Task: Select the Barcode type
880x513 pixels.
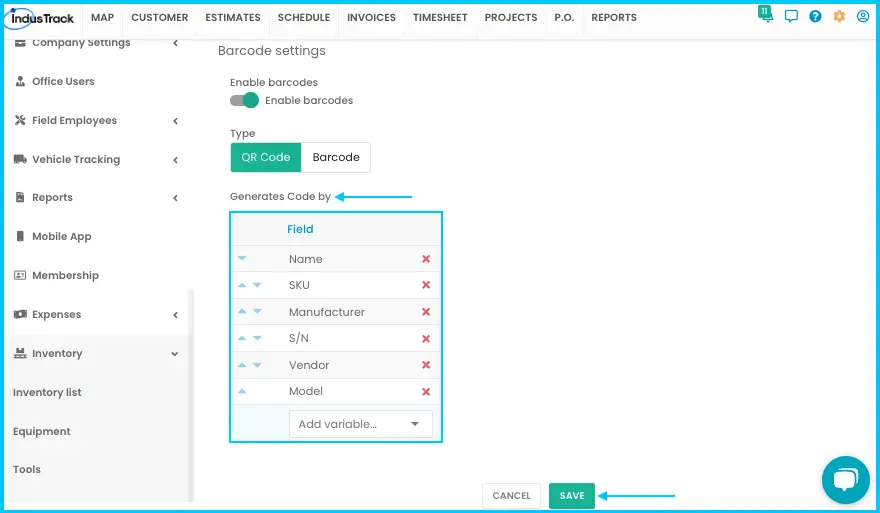Action: [336, 157]
